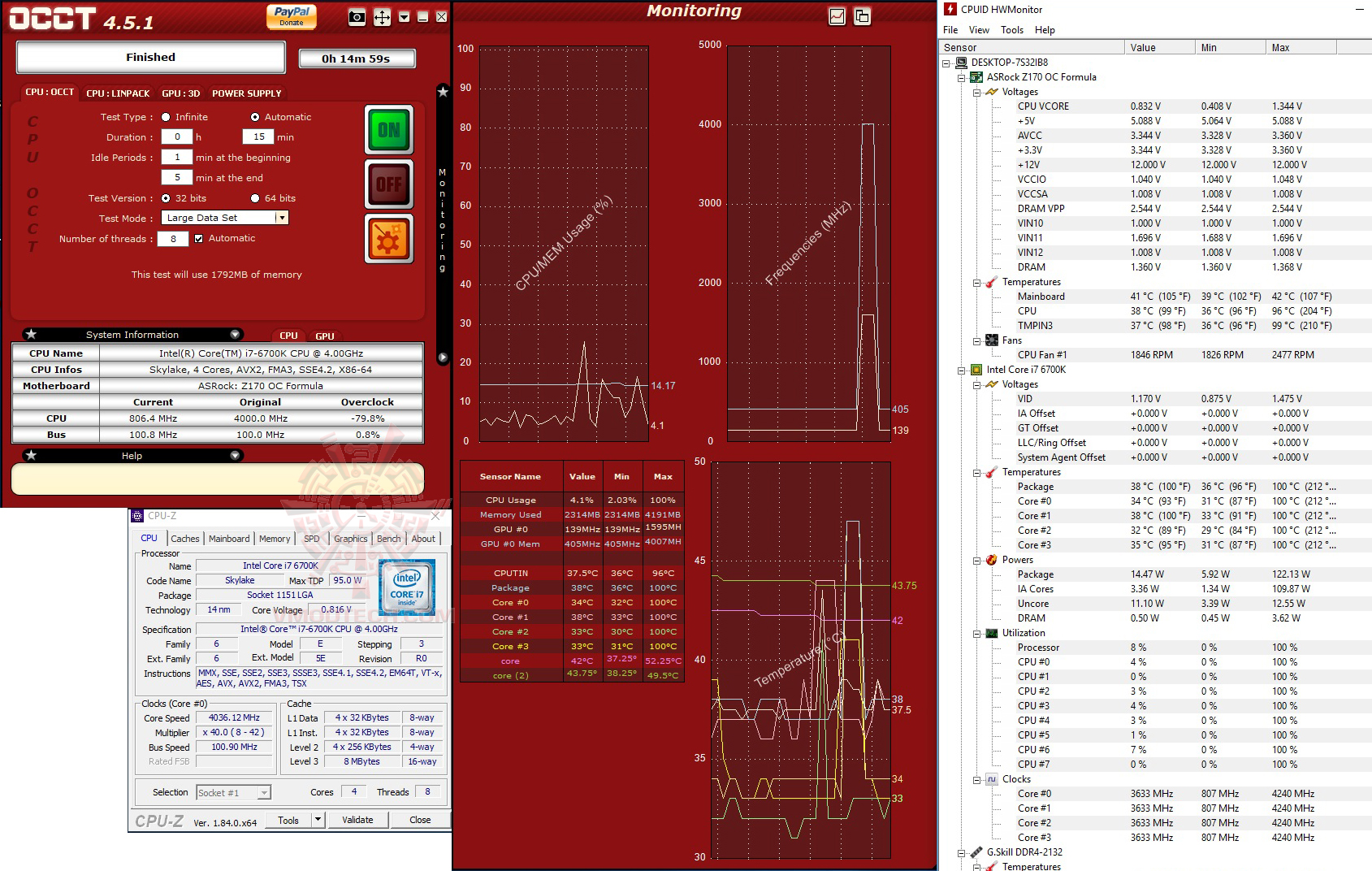Click the CPU-Z Validate button
Screen dimensions: 1372x871
(x=357, y=821)
